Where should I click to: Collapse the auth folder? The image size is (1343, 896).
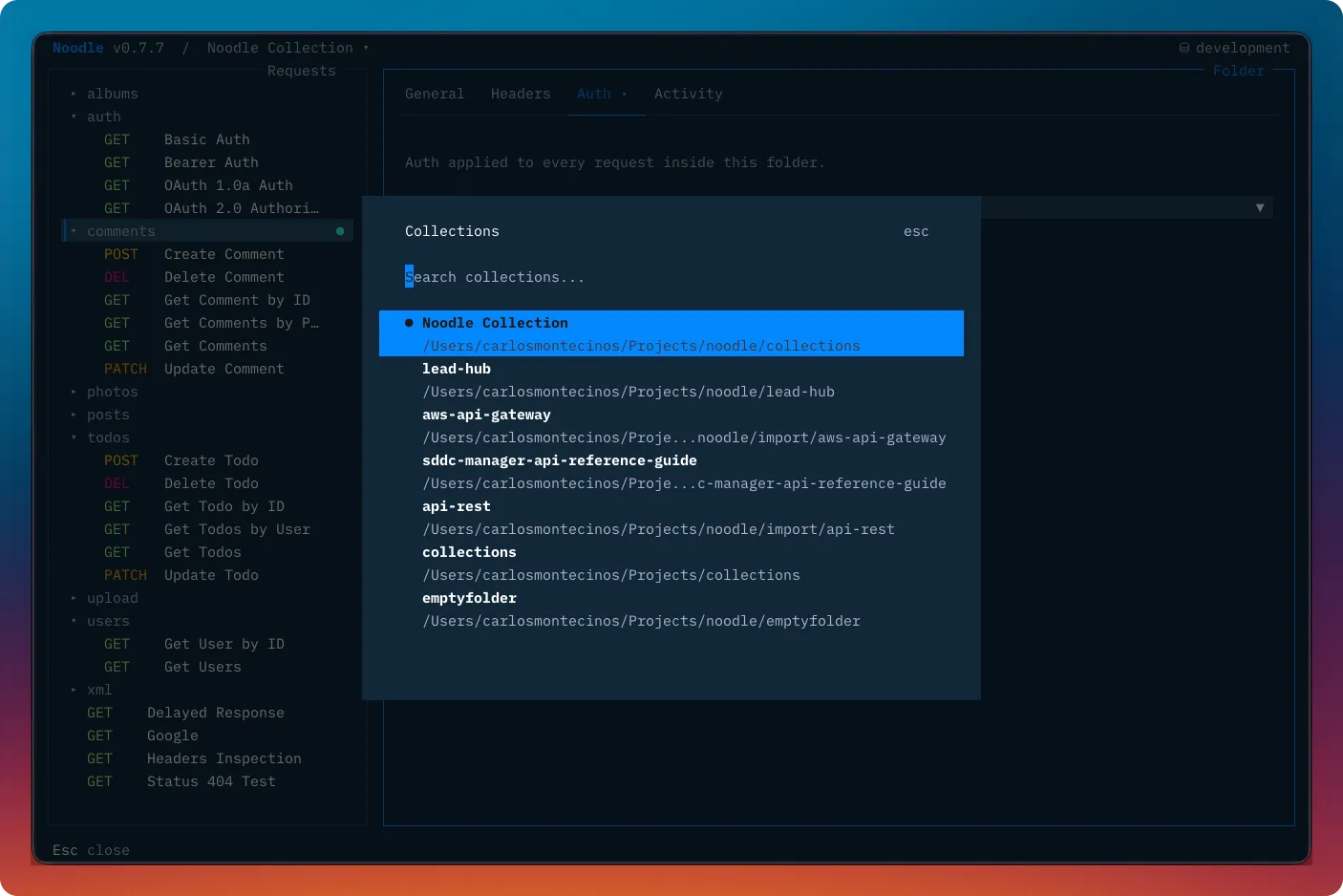pyautogui.click(x=74, y=117)
